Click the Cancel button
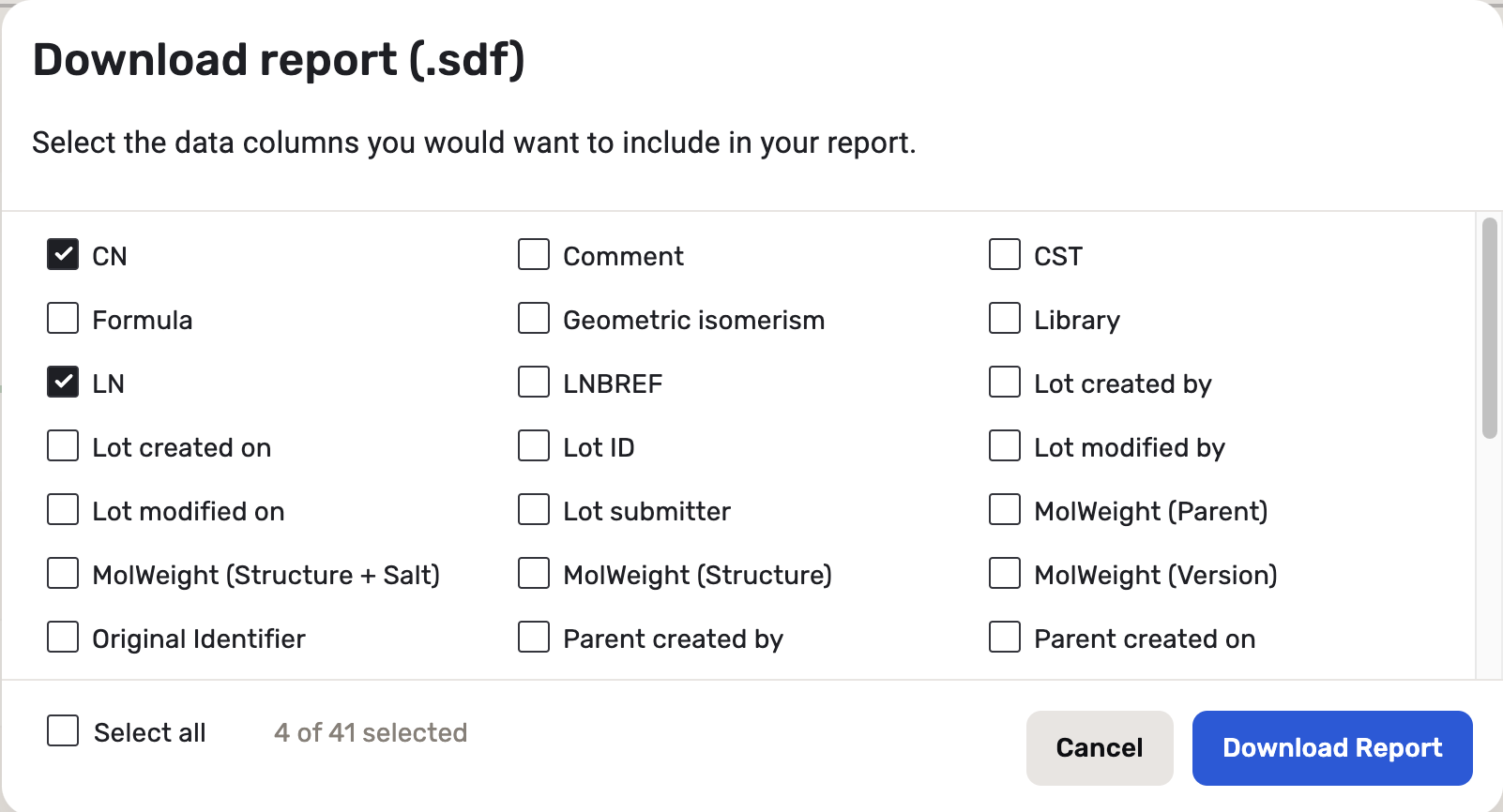1503x812 pixels. point(1099,747)
